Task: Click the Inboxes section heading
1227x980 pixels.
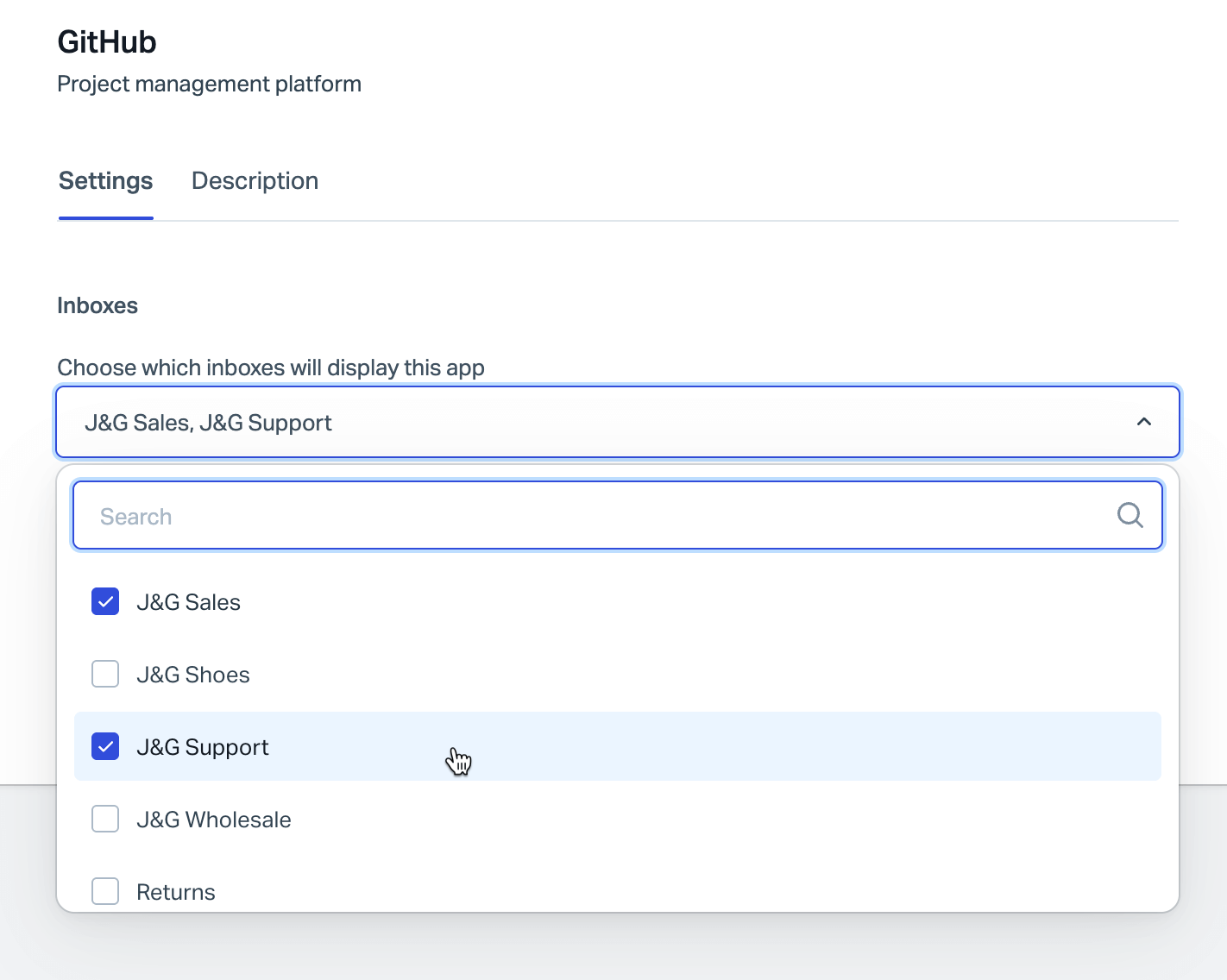Action: pos(98,306)
